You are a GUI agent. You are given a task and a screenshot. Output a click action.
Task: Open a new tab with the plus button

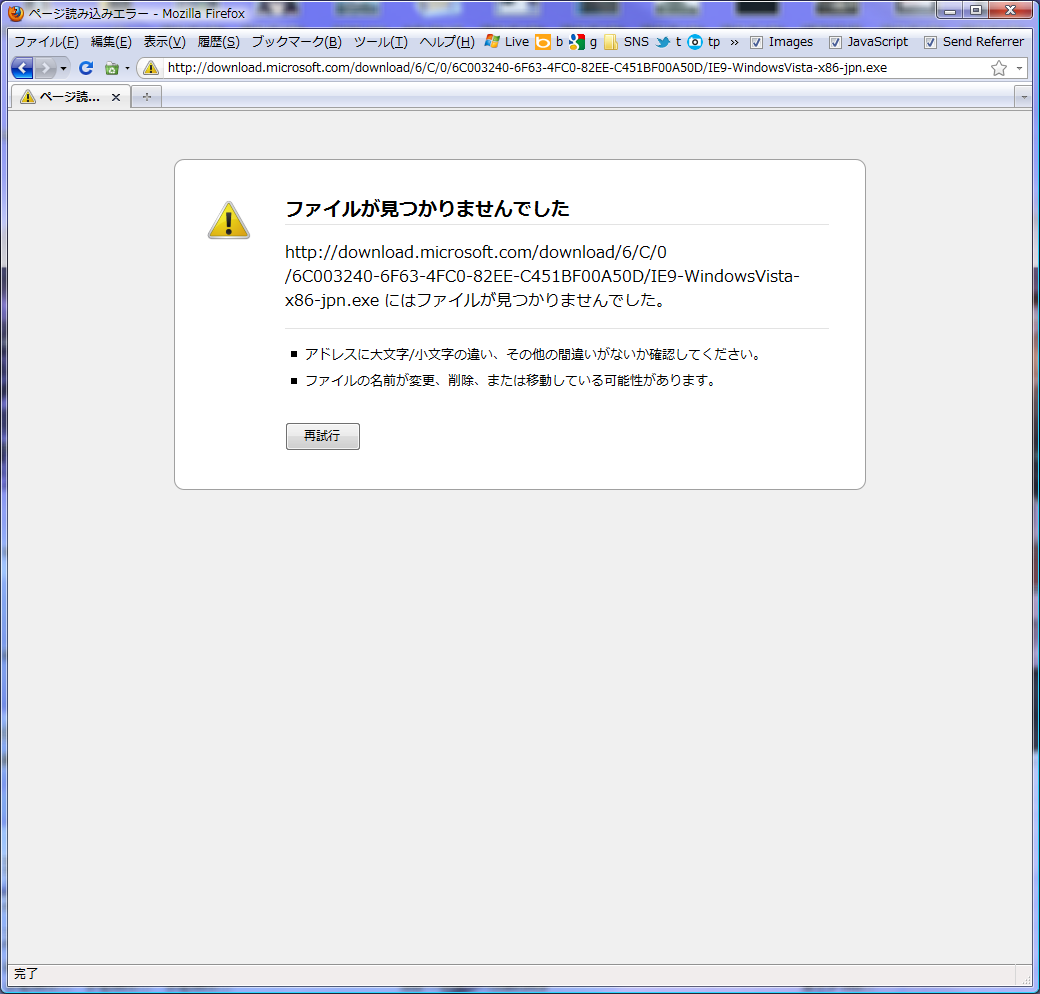pos(147,97)
